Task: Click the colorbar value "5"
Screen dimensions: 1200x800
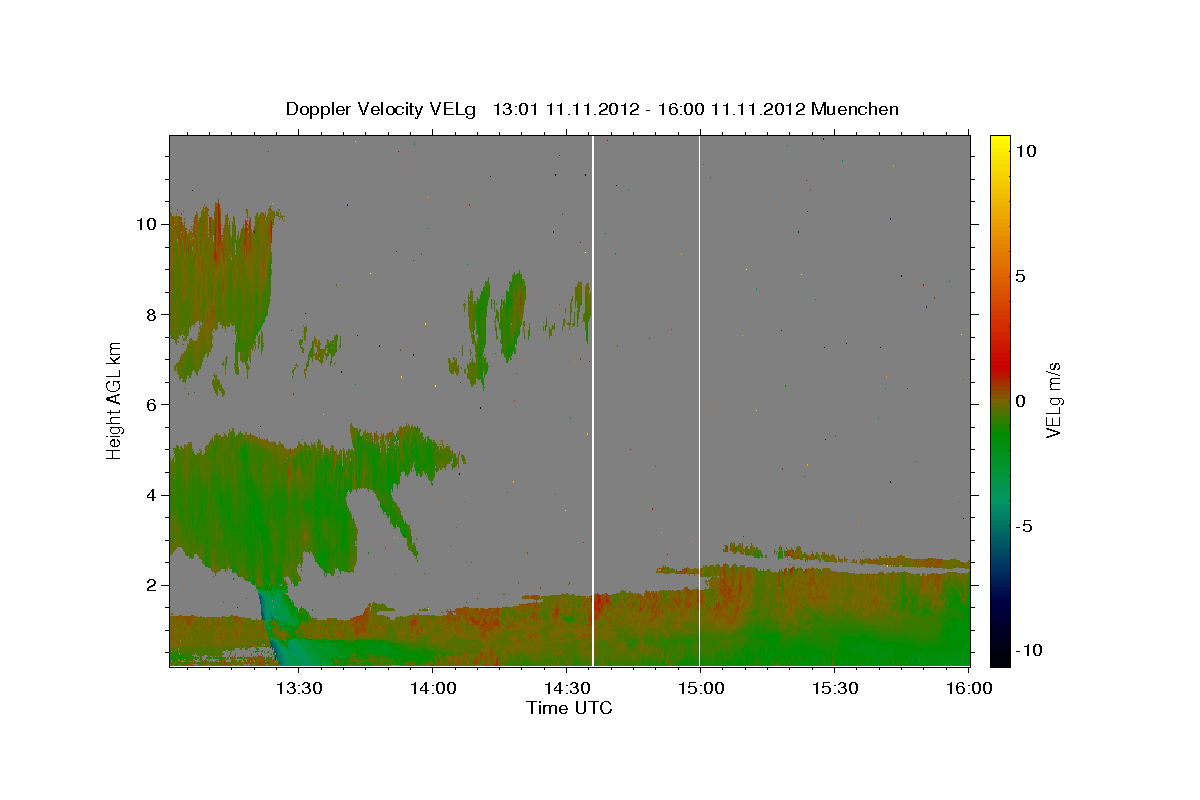Action: click(x=1019, y=276)
